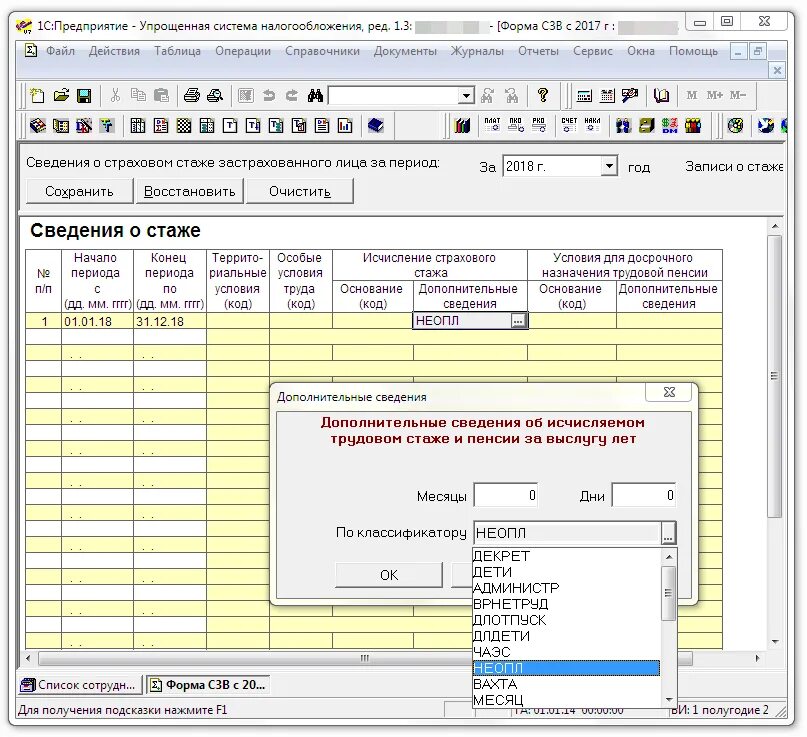Open the syntax helper book icon

pyautogui.click(x=661, y=96)
